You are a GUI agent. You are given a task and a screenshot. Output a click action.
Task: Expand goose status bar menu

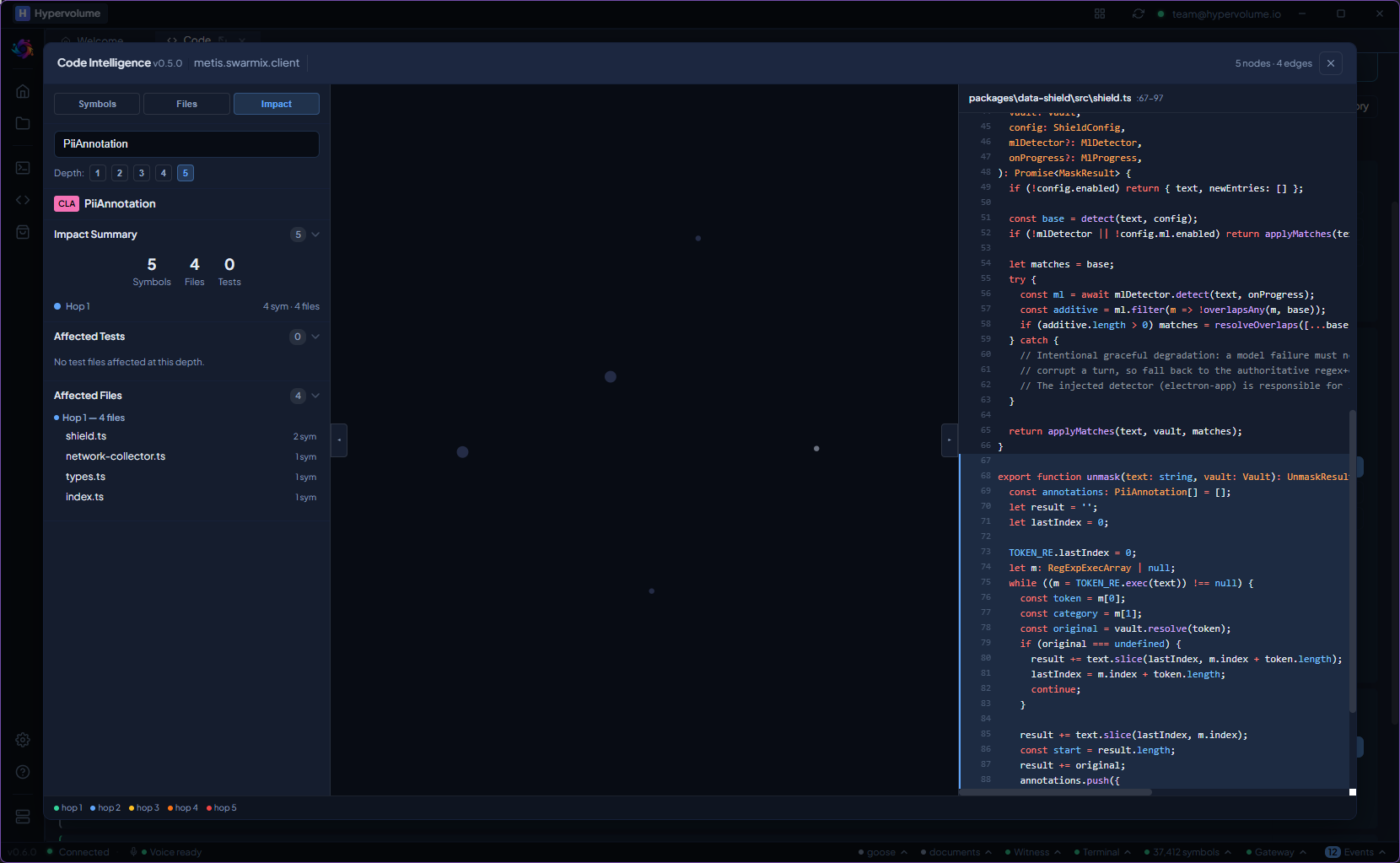882,852
